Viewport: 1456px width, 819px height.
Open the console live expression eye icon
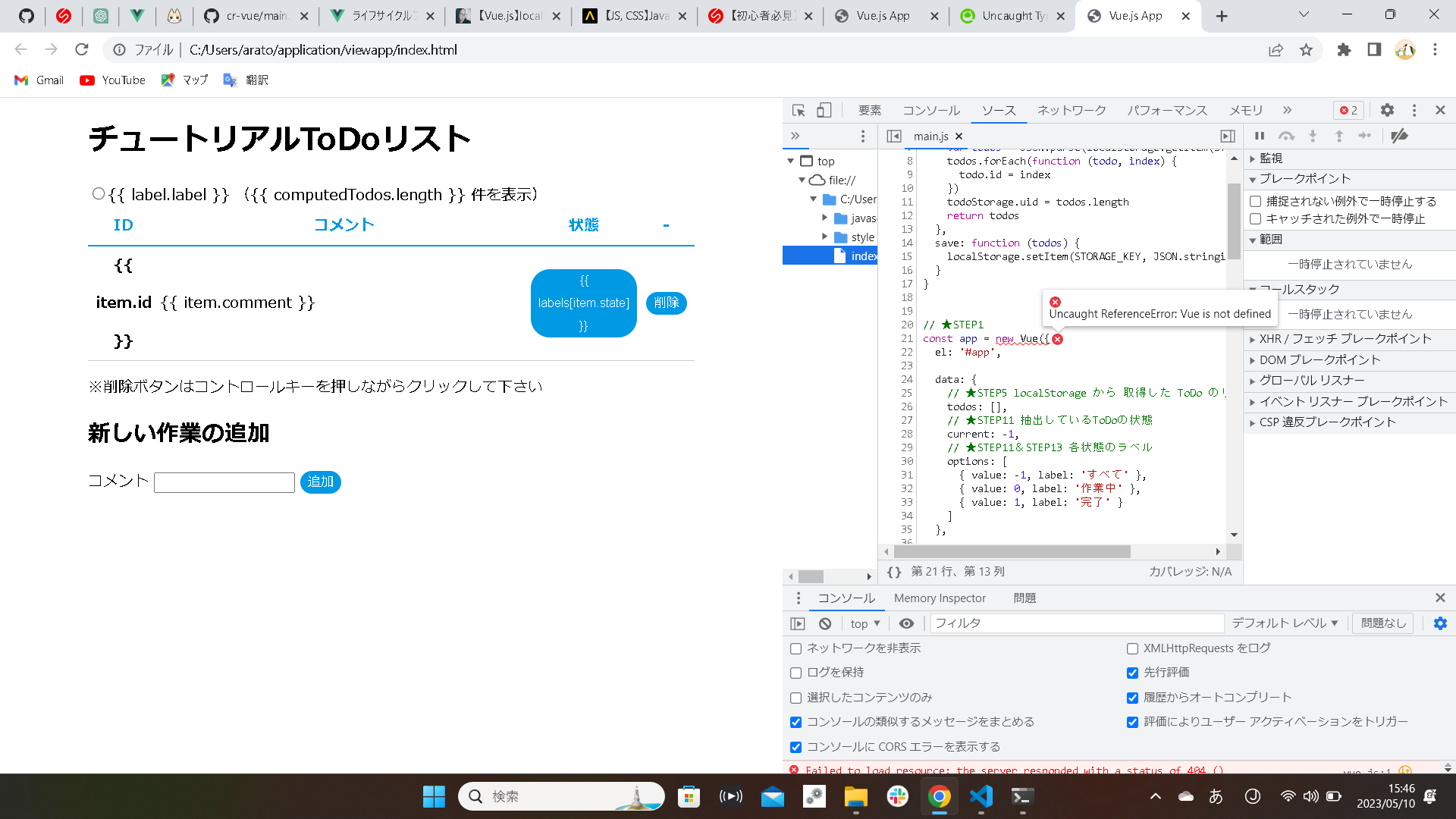(x=906, y=623)
